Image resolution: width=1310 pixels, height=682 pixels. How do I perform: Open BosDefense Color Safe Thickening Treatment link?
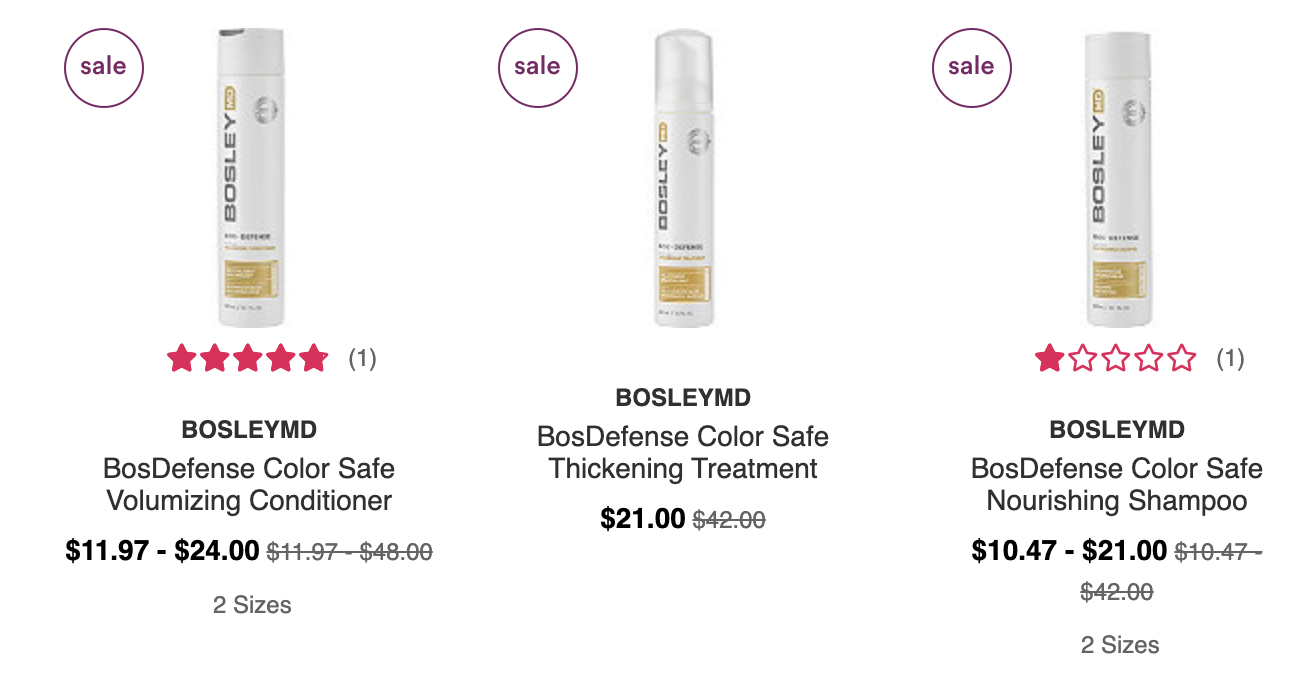[x=683, y=452]
